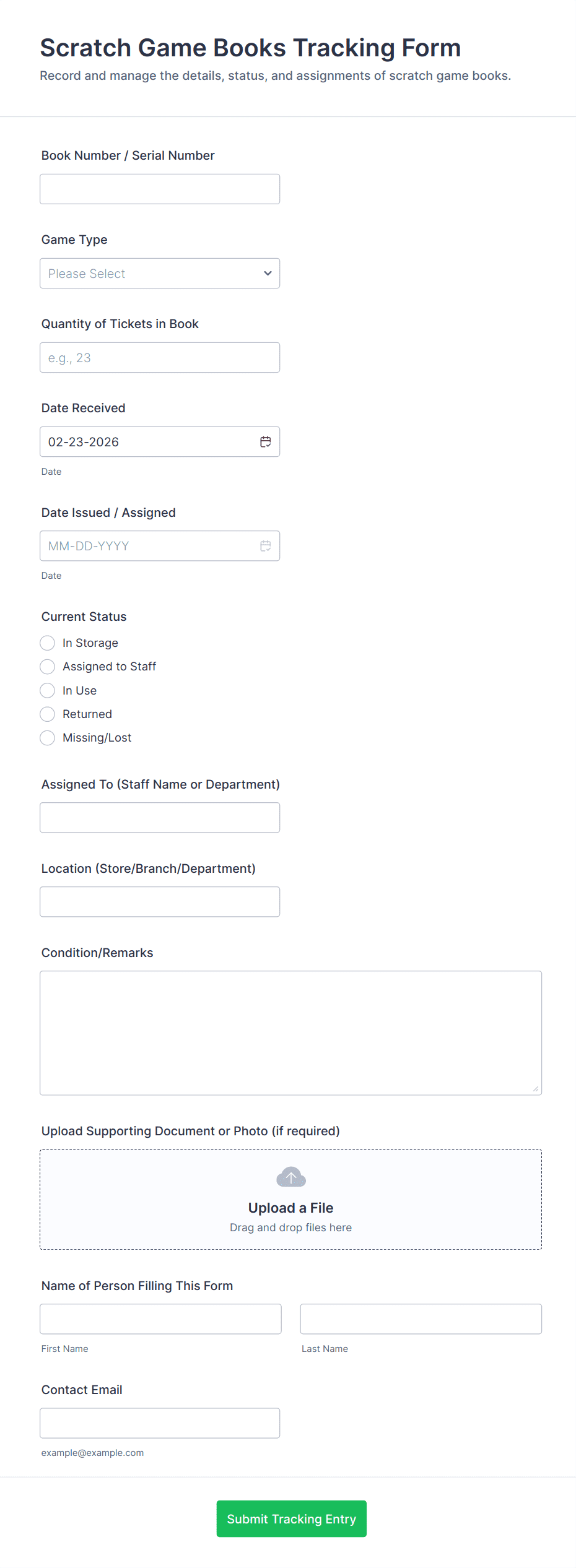Click the Date Received text field
Viewport: 576px width, 1568px height.
[x=149, y=442]
